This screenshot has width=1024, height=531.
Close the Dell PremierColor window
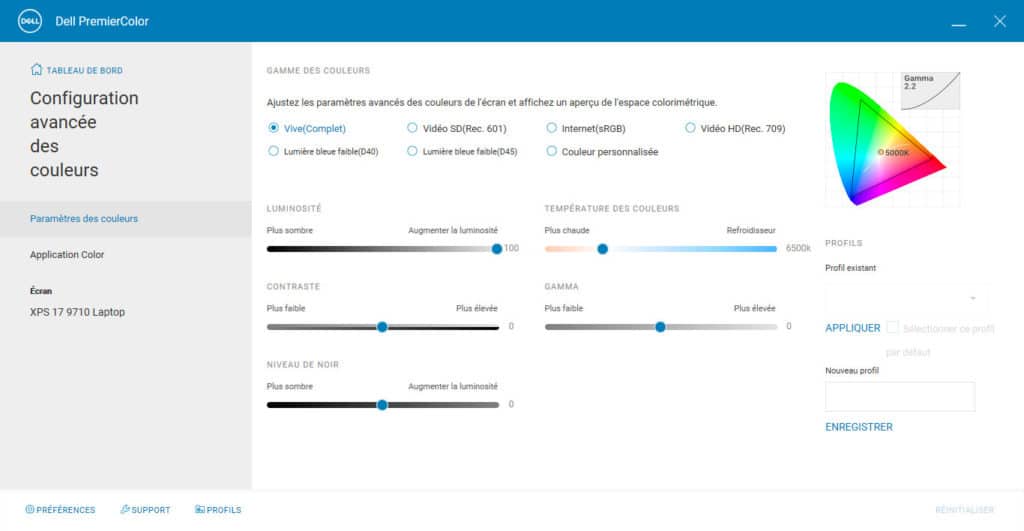[1000, 21]
